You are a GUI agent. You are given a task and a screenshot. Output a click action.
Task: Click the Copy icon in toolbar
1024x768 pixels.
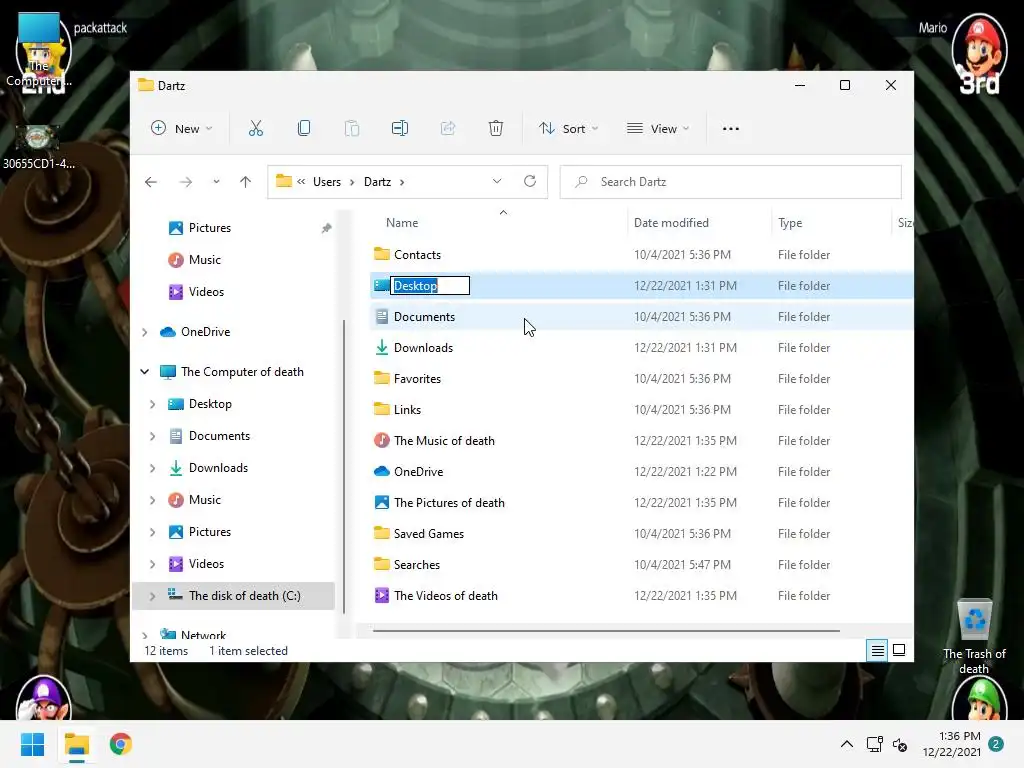click(x=304, y=129)
